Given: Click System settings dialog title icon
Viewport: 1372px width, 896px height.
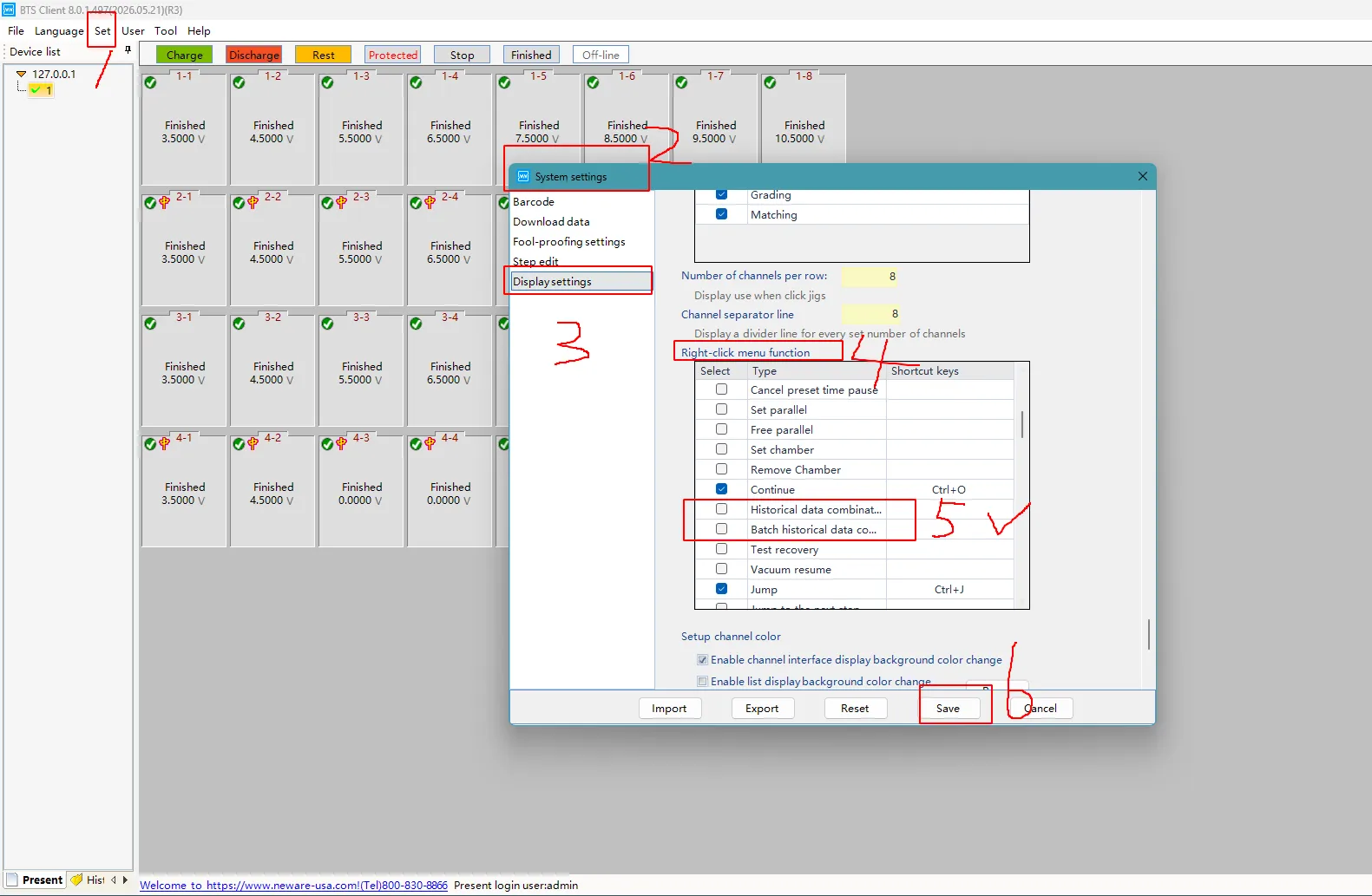Looking at the screenshot, I should (x=523, y=176).
